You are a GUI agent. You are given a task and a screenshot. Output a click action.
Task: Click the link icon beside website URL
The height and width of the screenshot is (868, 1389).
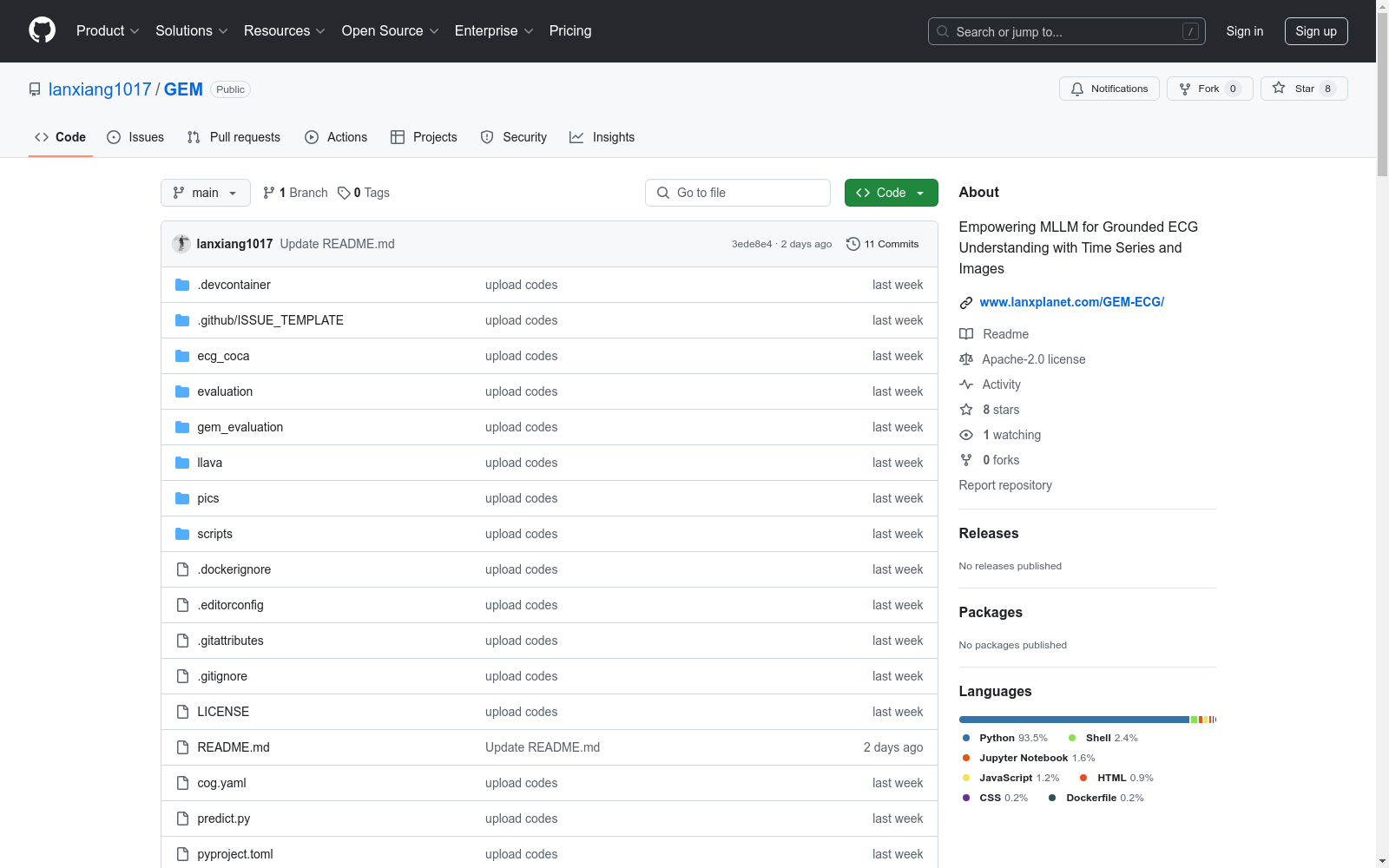coord(966,302)
